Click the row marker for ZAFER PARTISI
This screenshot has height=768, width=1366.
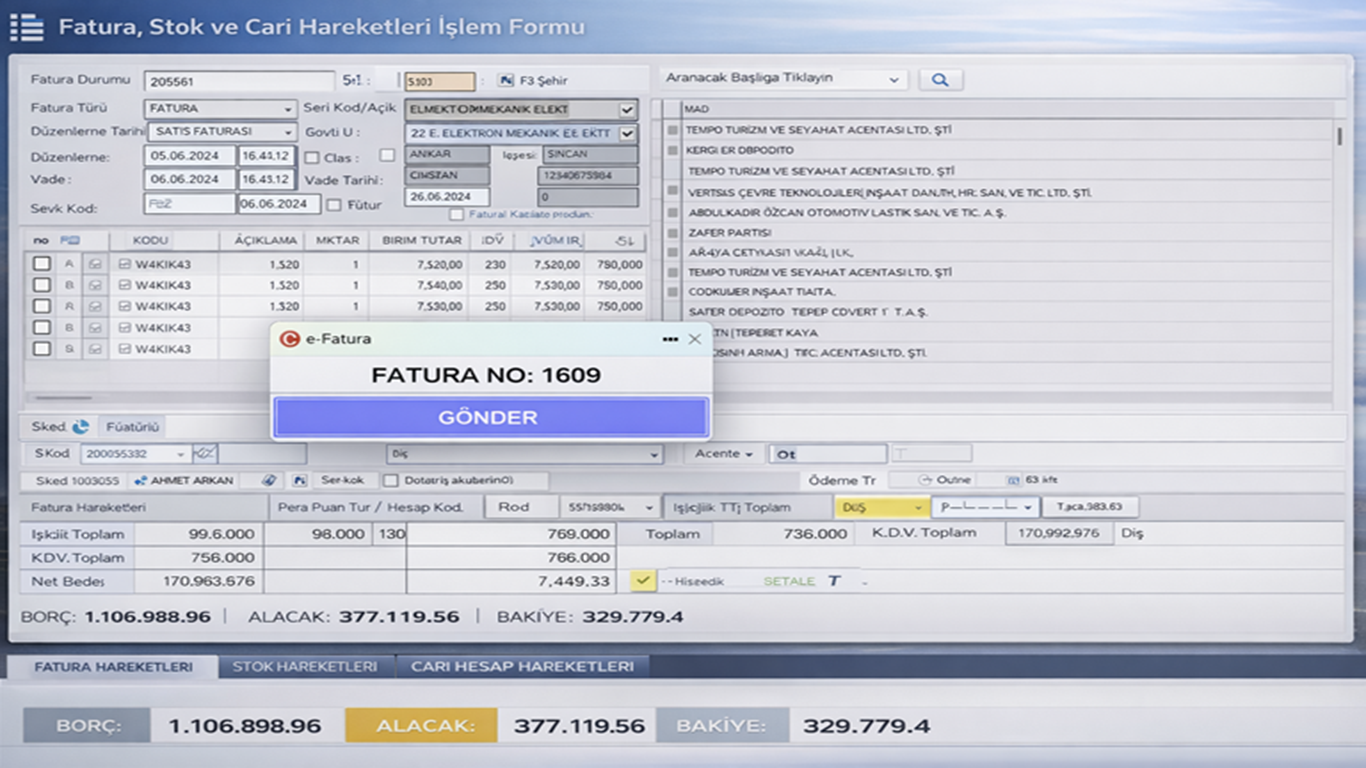coord(672,232)
